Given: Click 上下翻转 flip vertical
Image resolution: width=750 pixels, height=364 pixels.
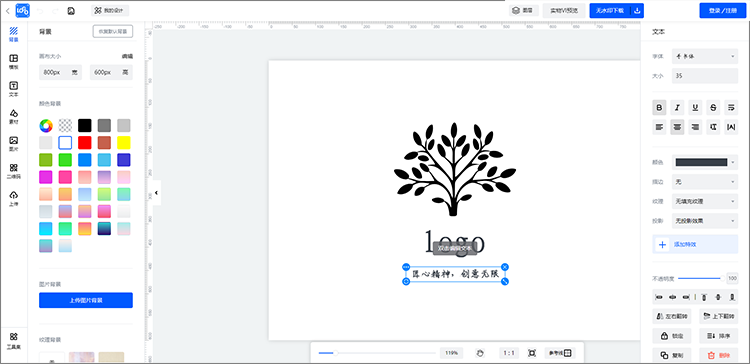Looking at the screenshot, I should (x=718, y=316).
